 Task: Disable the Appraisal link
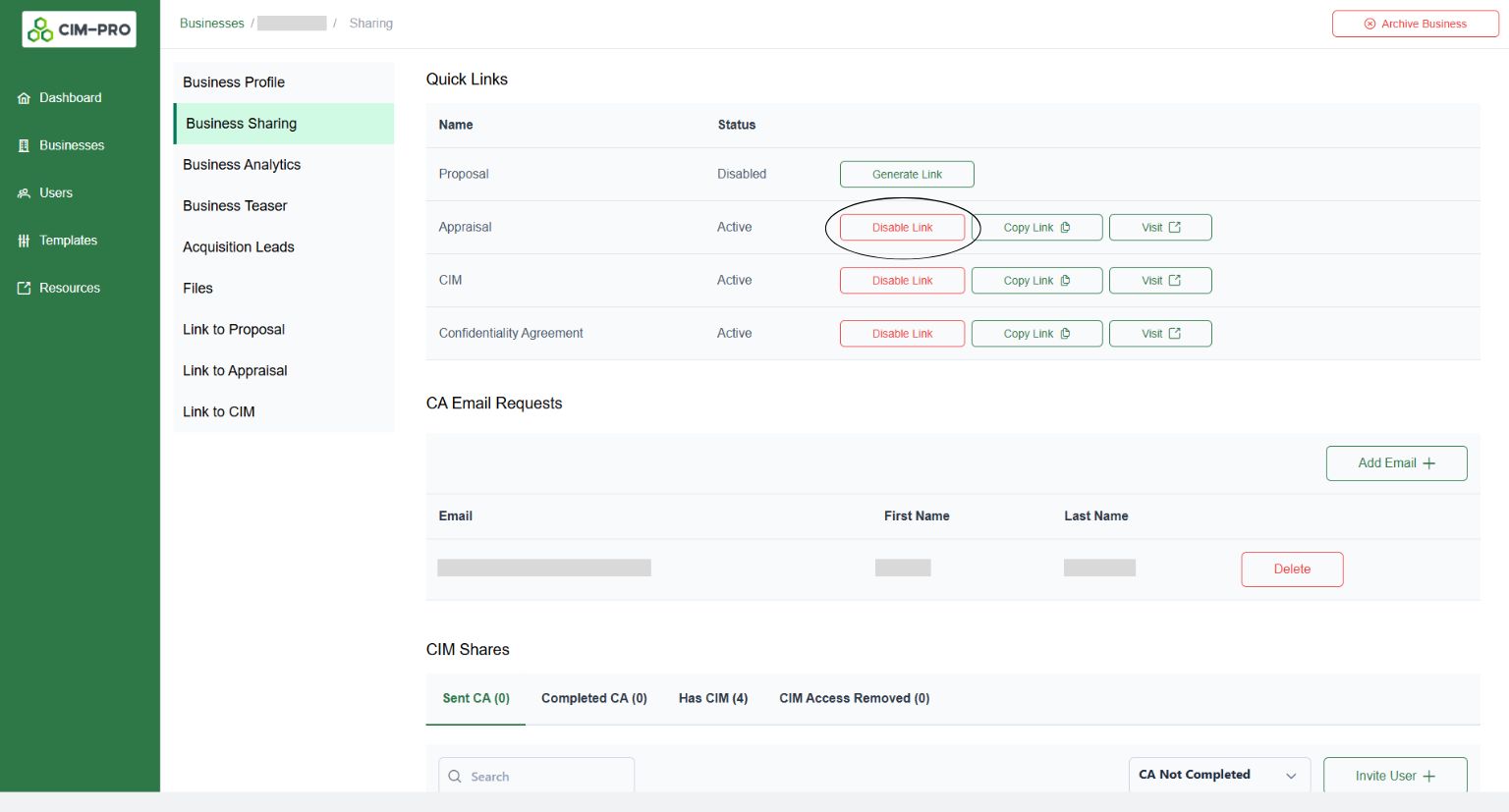(x=902, y=227)
